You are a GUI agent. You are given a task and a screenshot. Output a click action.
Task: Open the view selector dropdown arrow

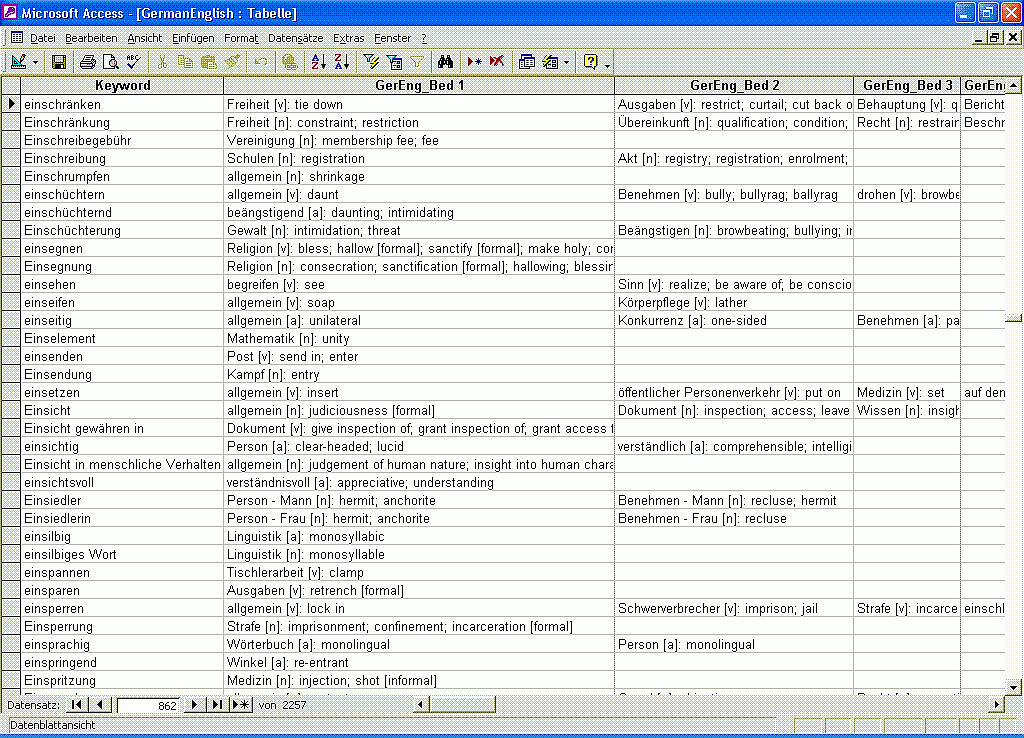tap(35, 63)
